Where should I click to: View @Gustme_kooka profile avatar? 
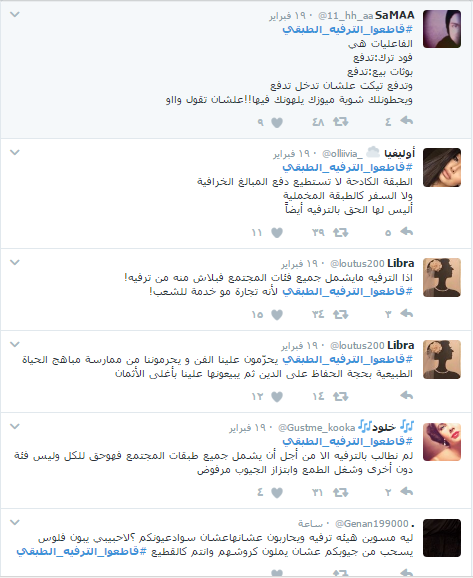pyautogui.click(x=442, y=442)
